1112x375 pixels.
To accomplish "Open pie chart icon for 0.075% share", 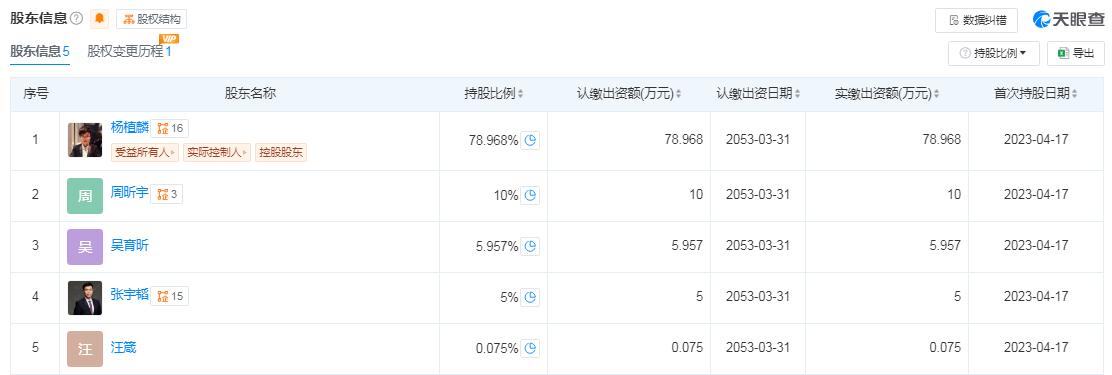I will [530, 348].
